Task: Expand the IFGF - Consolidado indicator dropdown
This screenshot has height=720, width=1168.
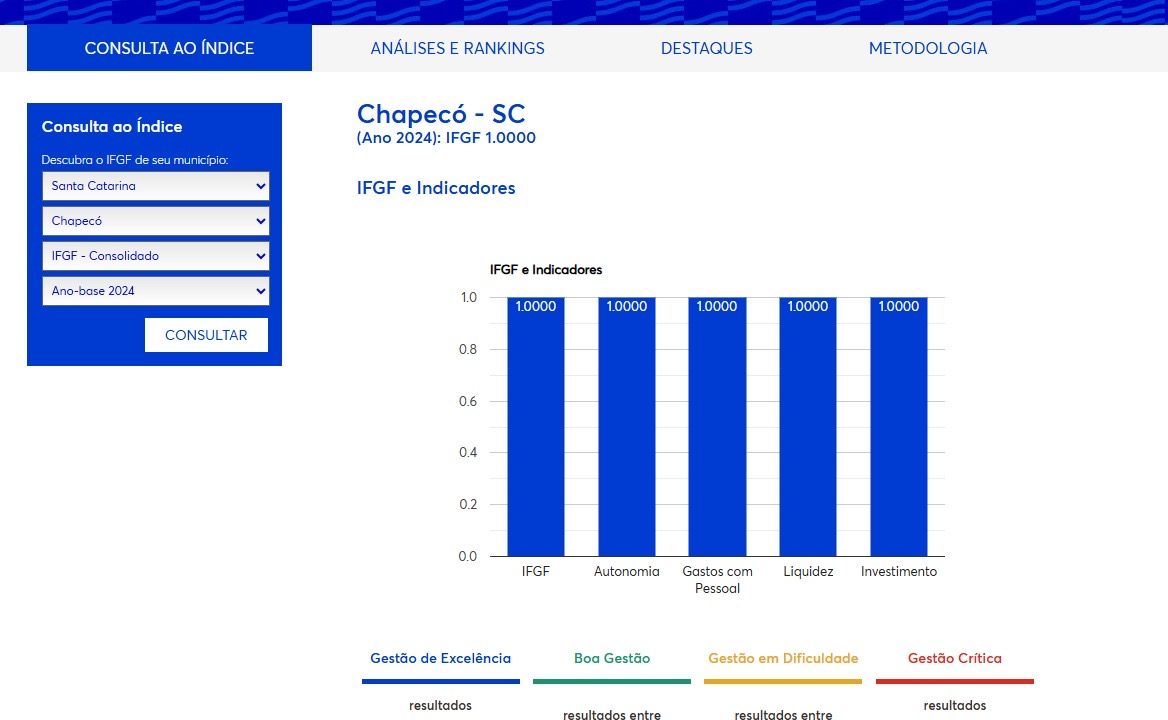Action: (x=155, y=256)
